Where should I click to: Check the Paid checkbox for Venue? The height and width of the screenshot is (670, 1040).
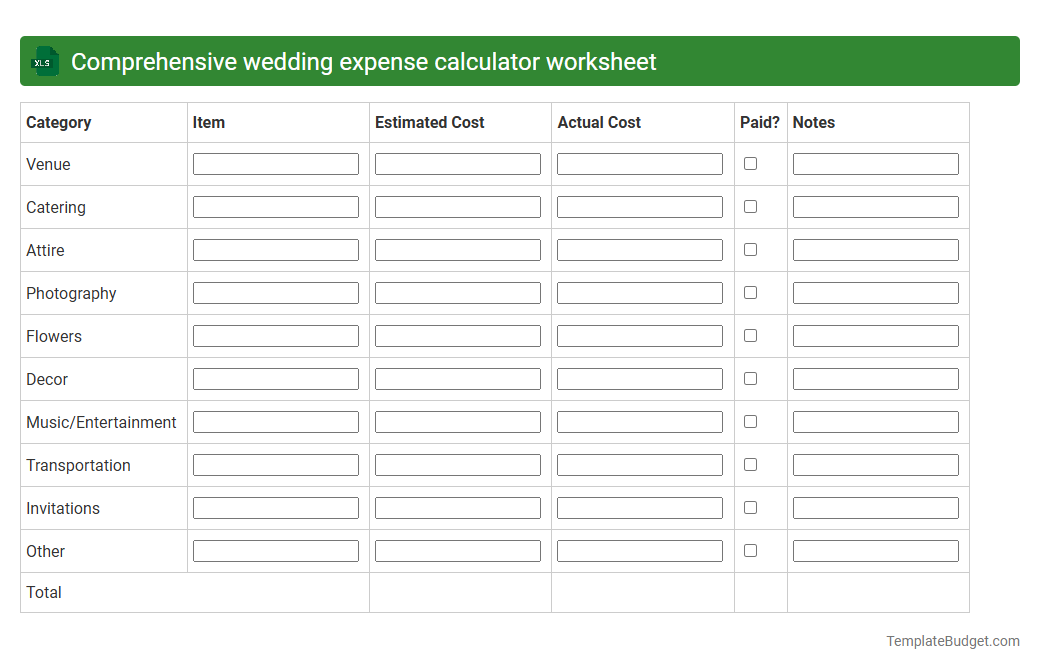[750, 163]
